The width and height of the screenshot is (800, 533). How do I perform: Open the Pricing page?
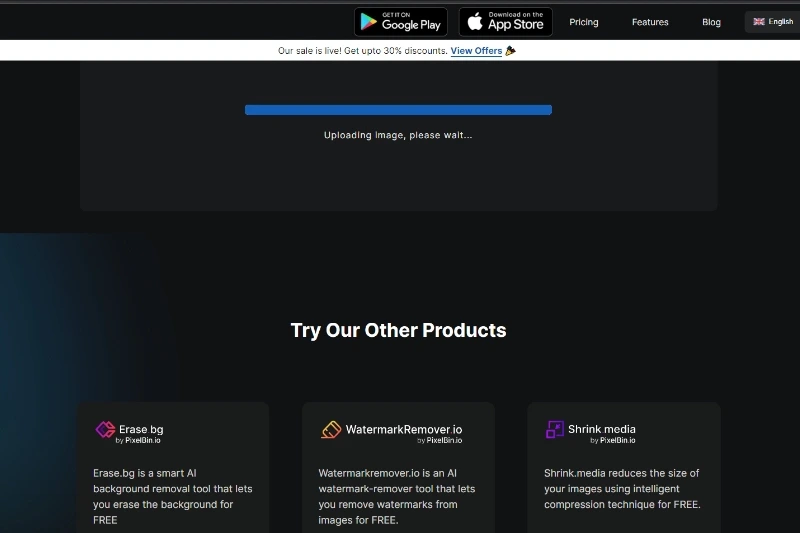pyautogui.click(x=584, y=22)
